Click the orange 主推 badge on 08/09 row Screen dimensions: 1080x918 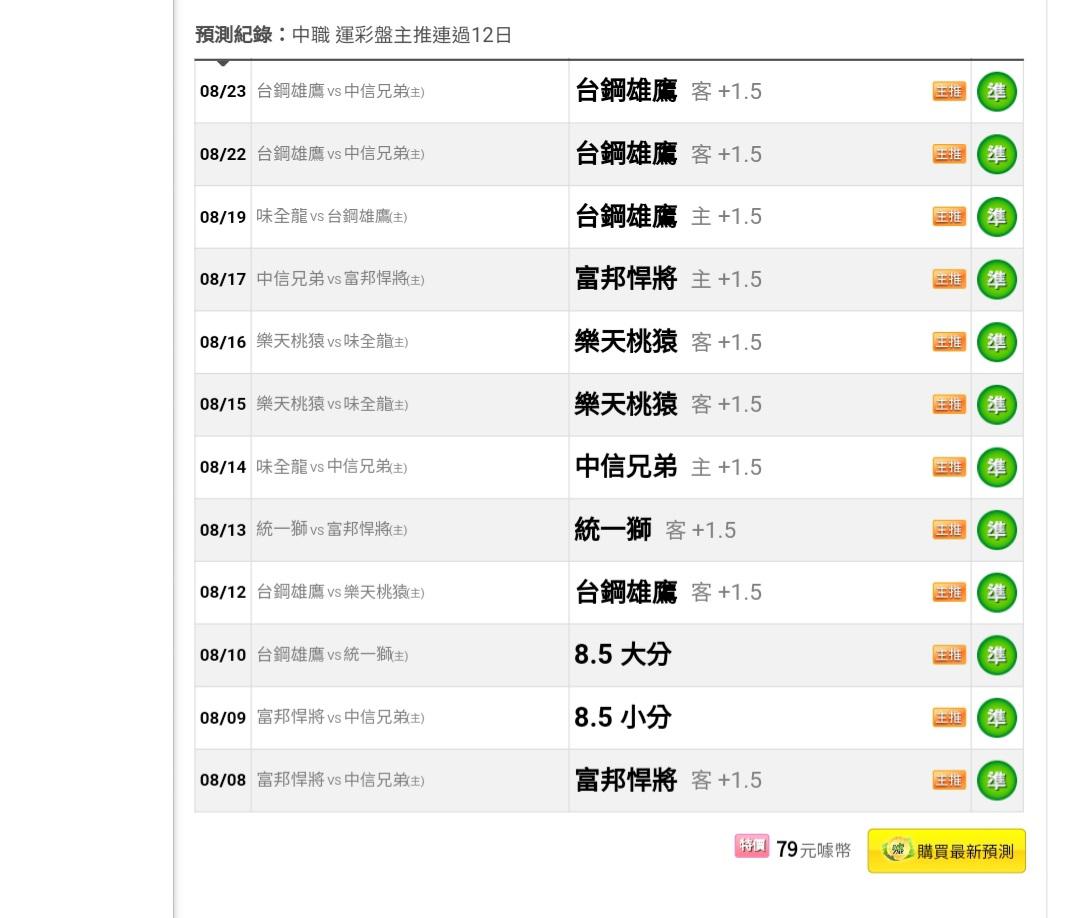tap(949, 718)
